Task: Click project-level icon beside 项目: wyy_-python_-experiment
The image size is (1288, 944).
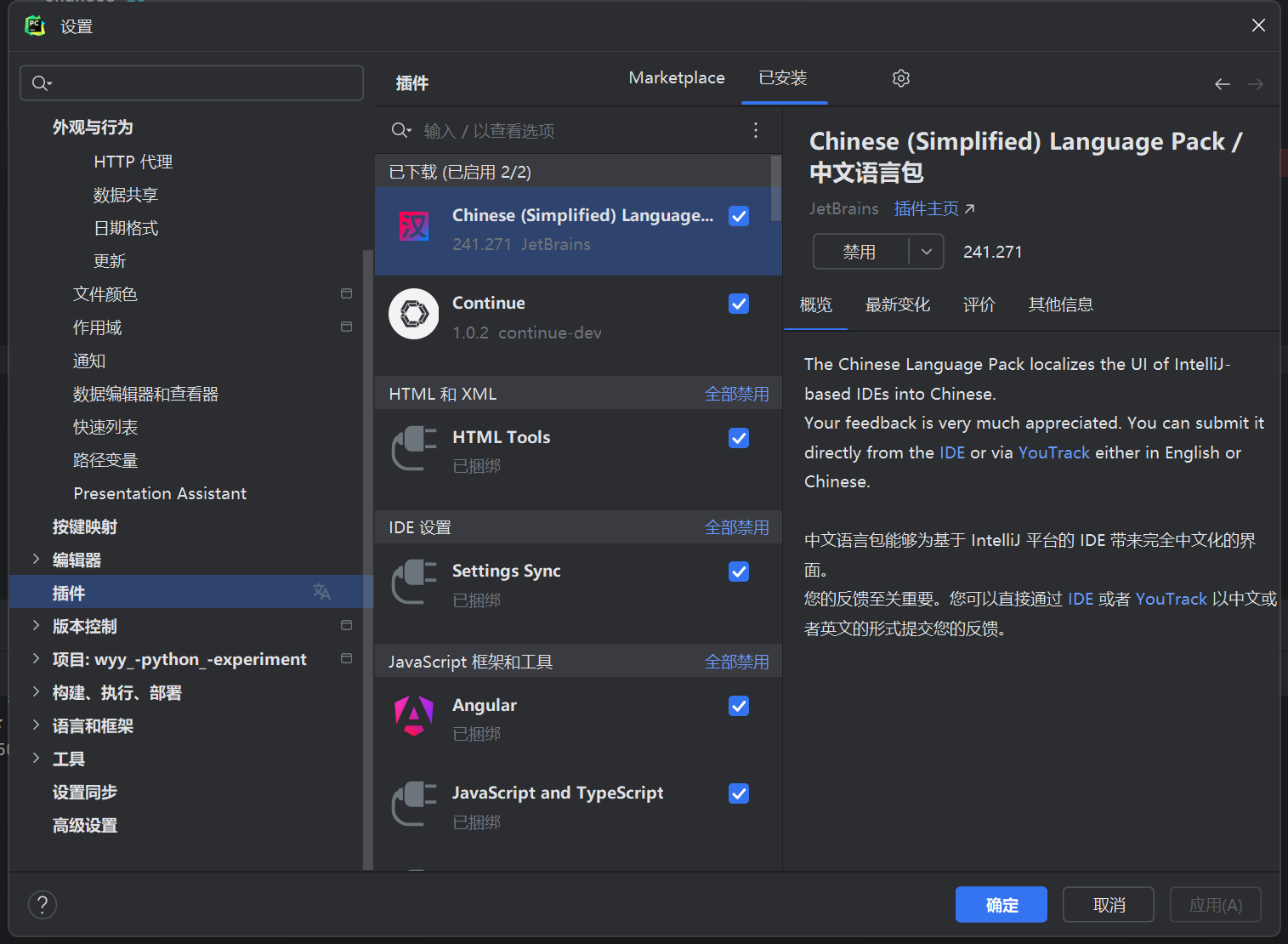Action: point(346,658)
